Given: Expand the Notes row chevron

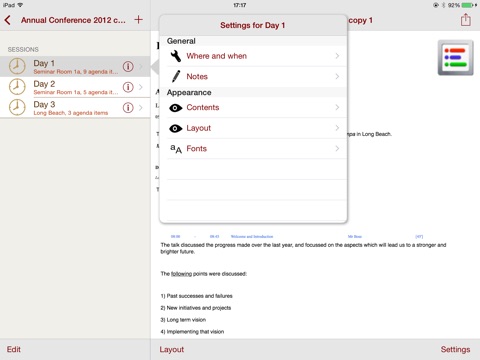Looking at the screenshot, I should pyautogui.click(x=337, y=76).
